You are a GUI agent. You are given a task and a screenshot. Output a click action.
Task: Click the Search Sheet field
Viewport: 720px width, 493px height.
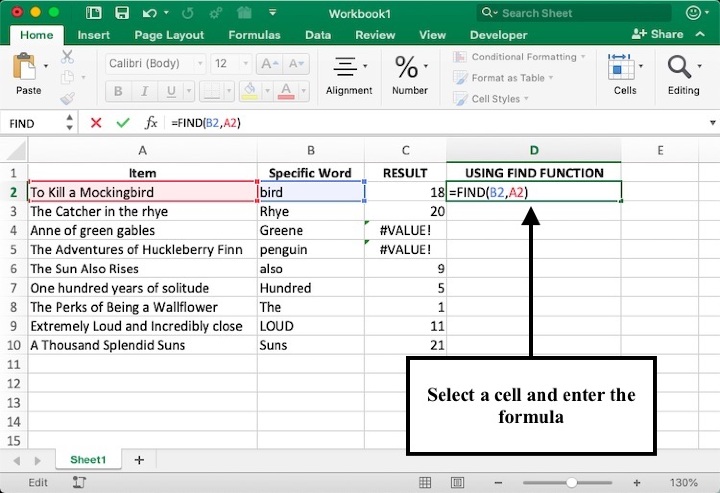[x=574, y=13]
